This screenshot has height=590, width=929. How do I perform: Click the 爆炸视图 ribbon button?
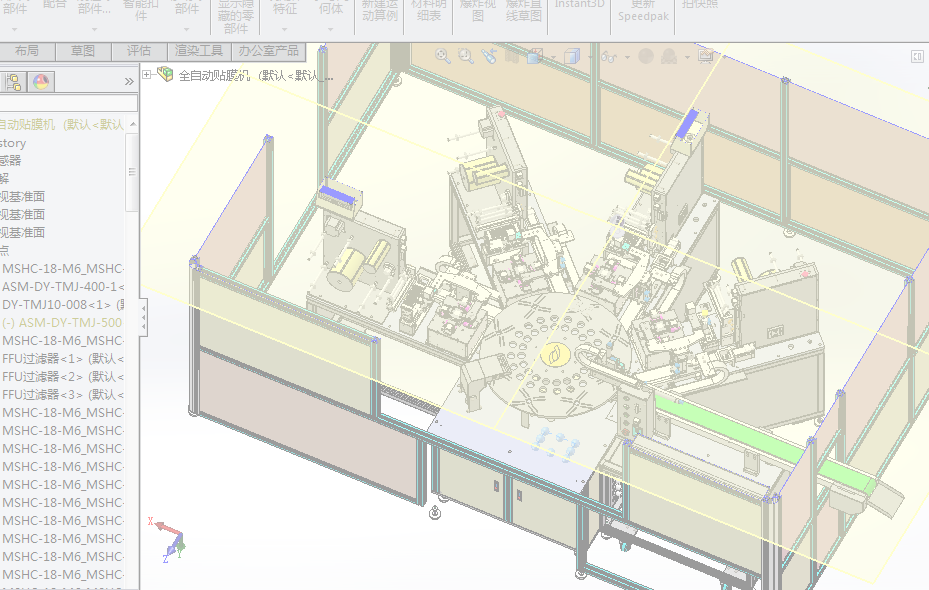(x=478, y=11)
